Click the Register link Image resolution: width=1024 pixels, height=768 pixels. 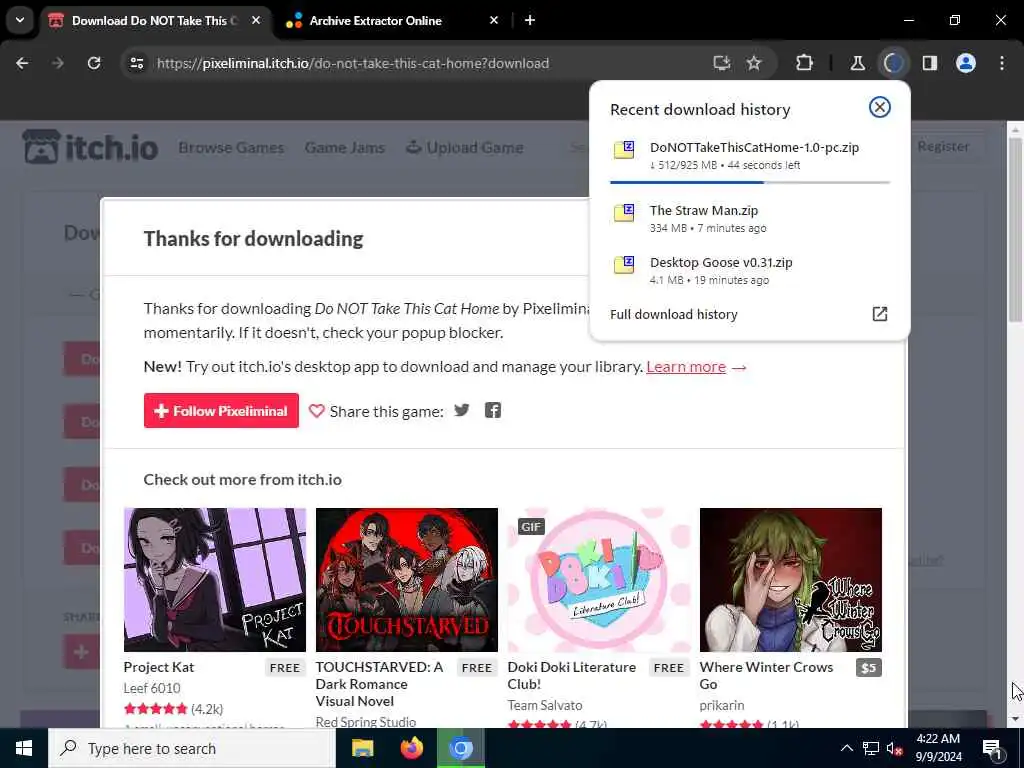943,146
